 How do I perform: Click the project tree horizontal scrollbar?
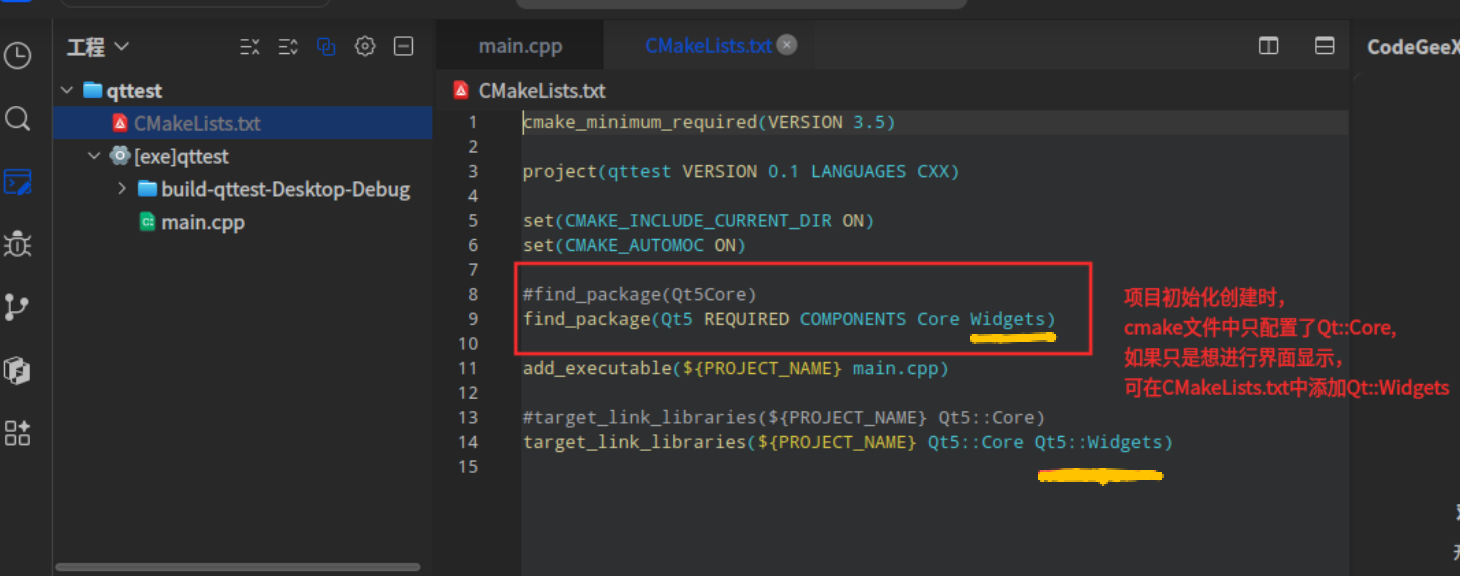click(238, 567)
